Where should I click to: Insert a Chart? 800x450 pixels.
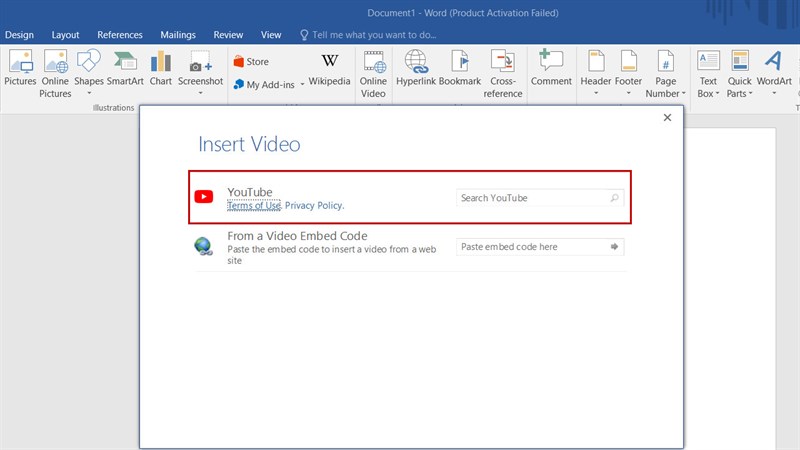[x=161, y=68]
